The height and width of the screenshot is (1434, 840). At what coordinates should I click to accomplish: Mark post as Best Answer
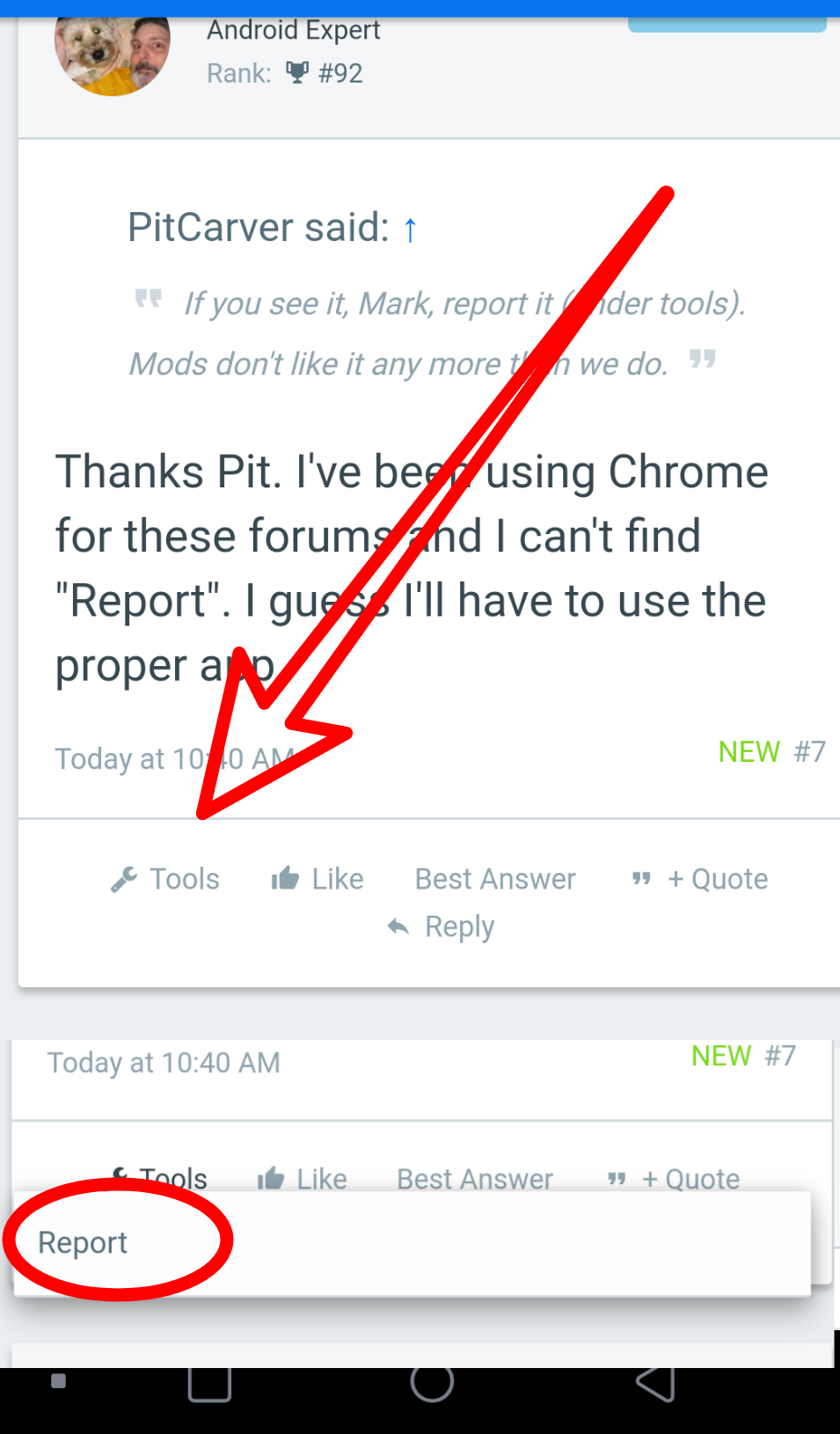tap(495, 879)
